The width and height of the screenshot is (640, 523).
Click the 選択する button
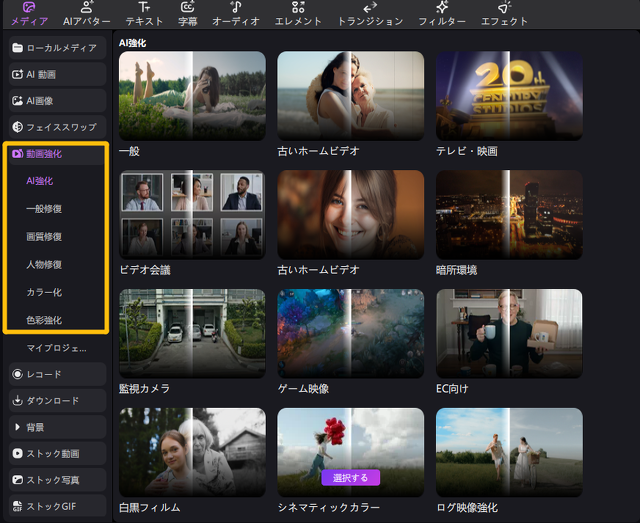[351, 478]
